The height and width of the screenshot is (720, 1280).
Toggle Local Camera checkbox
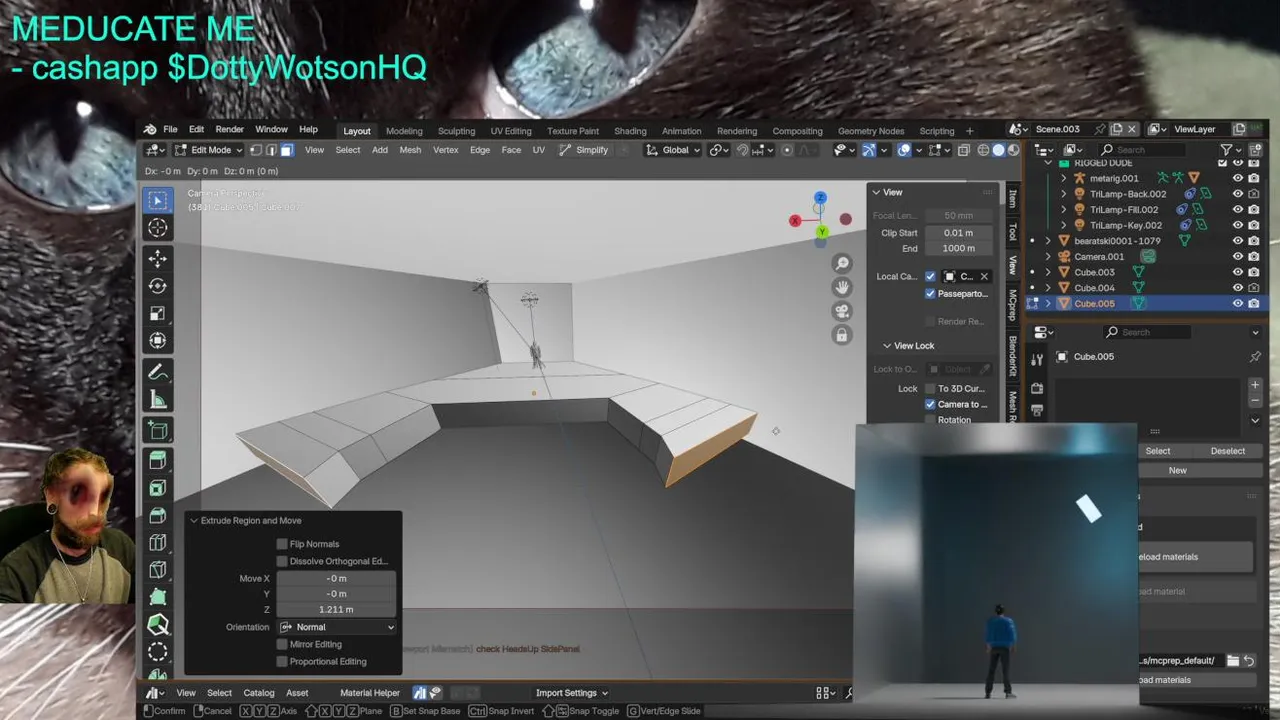[x=931, y=276]
